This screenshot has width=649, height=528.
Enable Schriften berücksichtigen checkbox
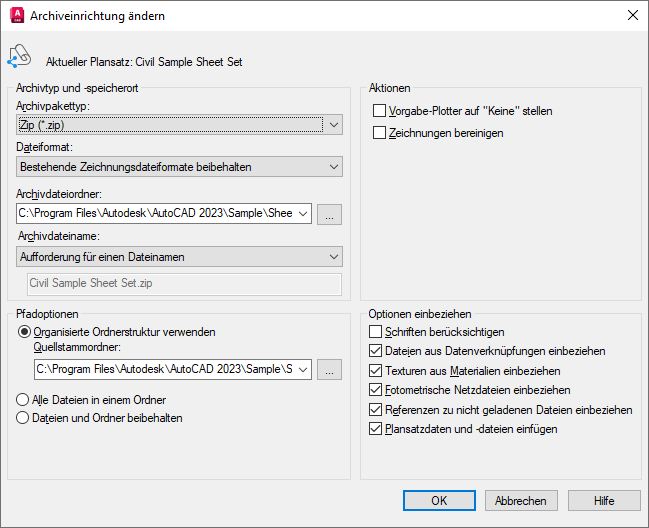coord(376,331)
